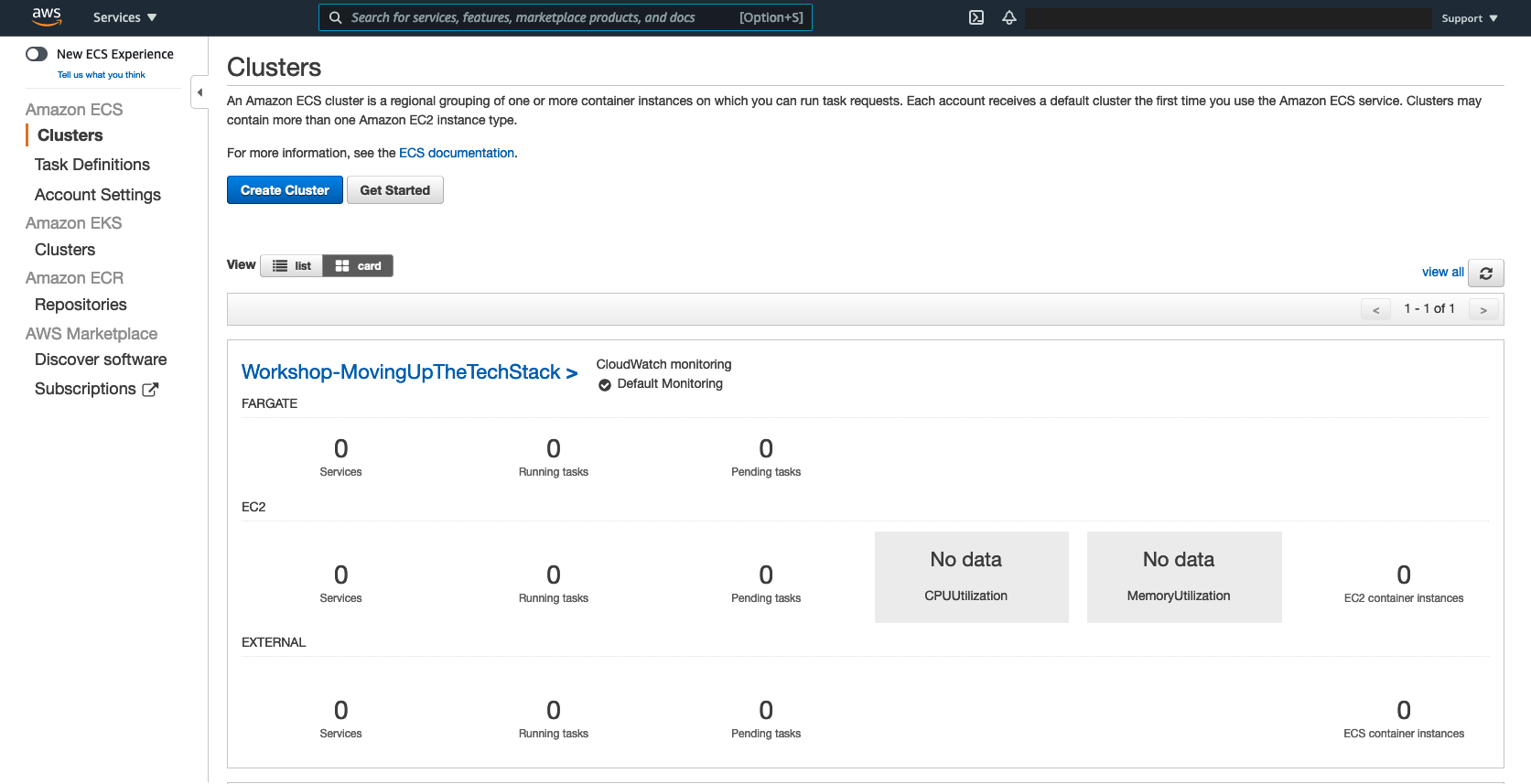Open Task Definitions in sidebar

92,165
